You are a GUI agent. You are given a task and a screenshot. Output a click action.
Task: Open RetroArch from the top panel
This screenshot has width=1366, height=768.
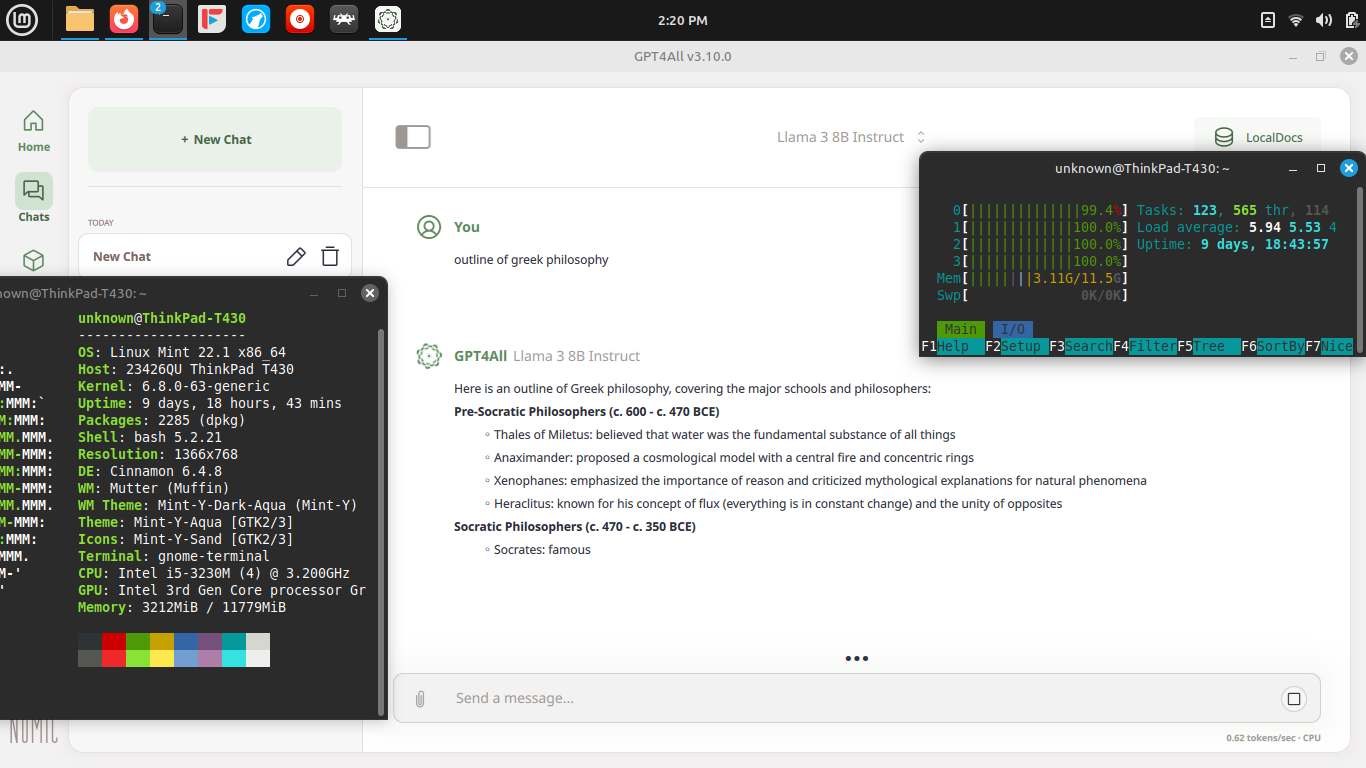(344, 19)
